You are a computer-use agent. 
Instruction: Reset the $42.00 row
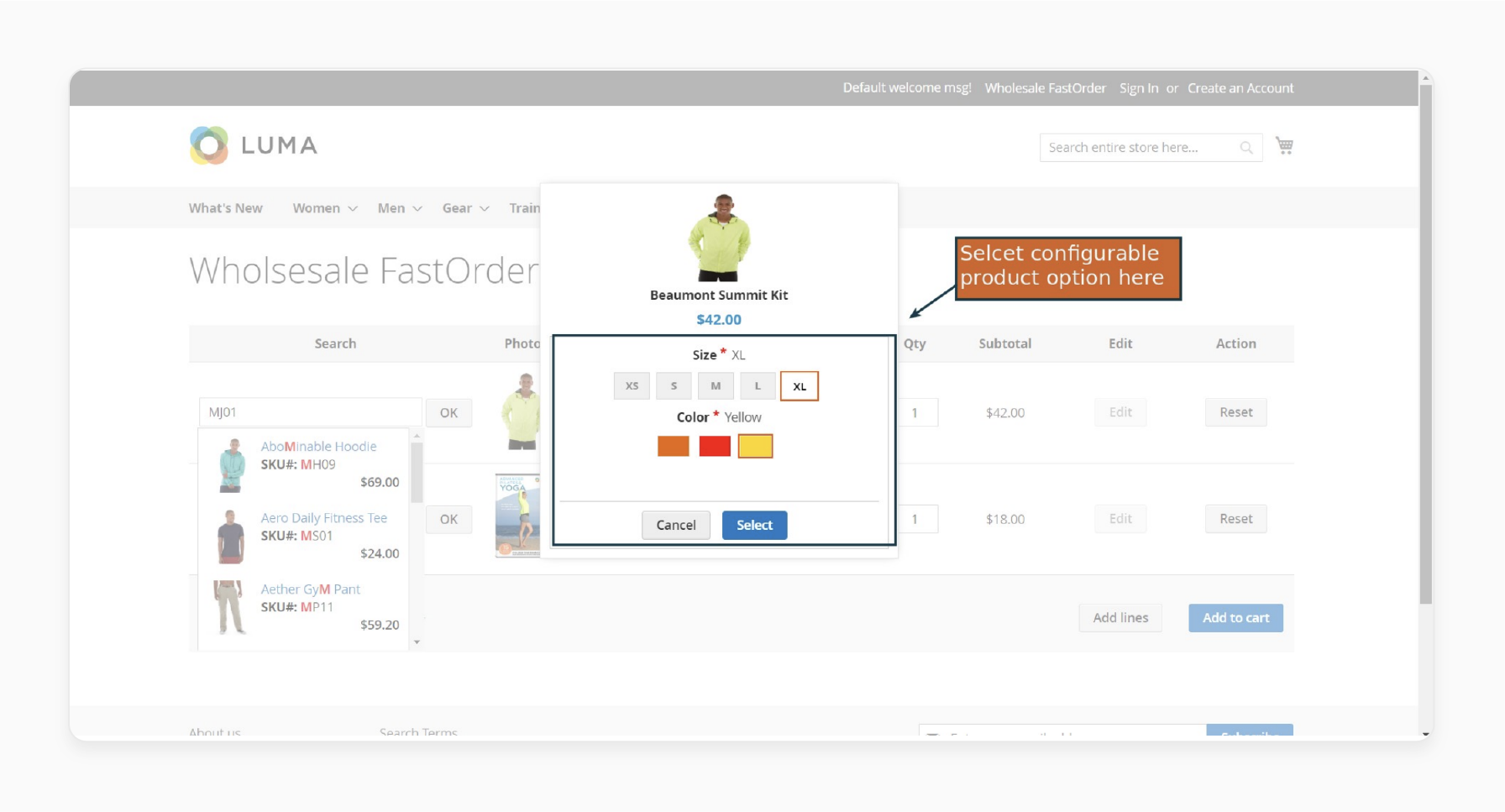pos(1236,412)
